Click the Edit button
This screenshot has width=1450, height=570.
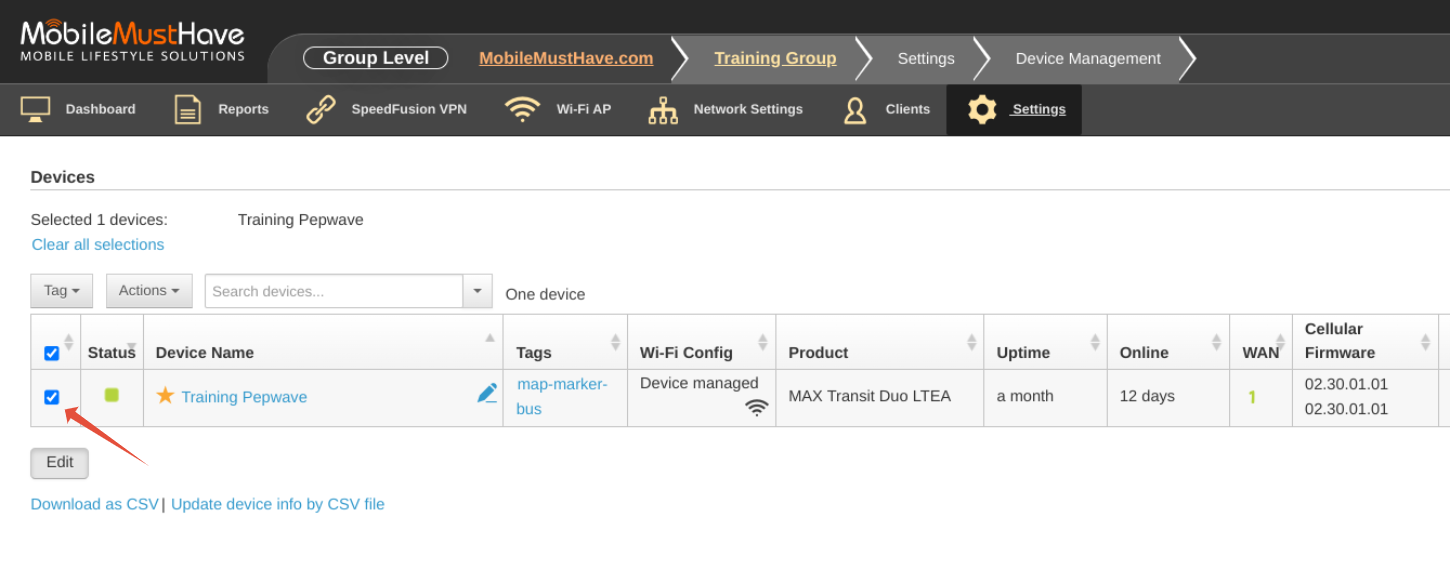click(60, 462)
